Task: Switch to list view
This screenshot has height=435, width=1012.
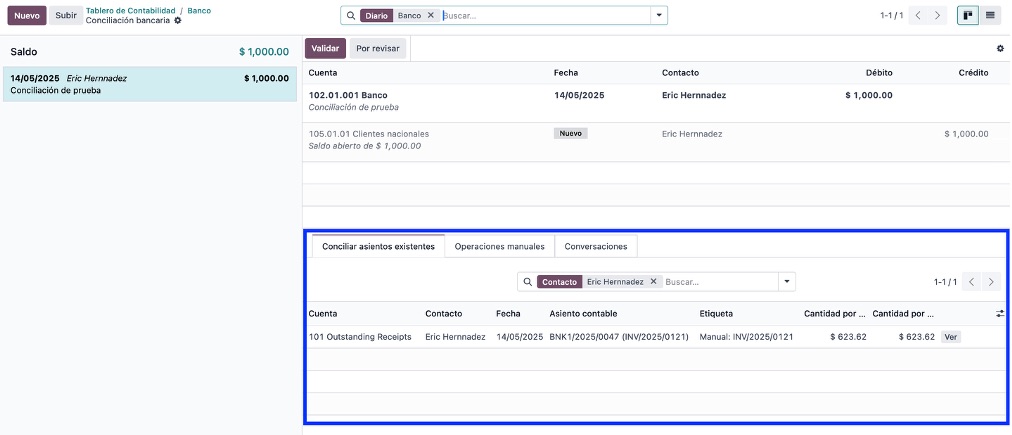Action: pos(990,15)
